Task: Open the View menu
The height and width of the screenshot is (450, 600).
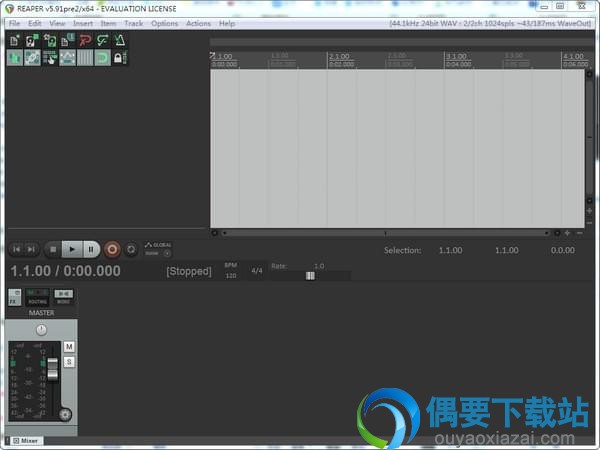Action: pos(57,23)
